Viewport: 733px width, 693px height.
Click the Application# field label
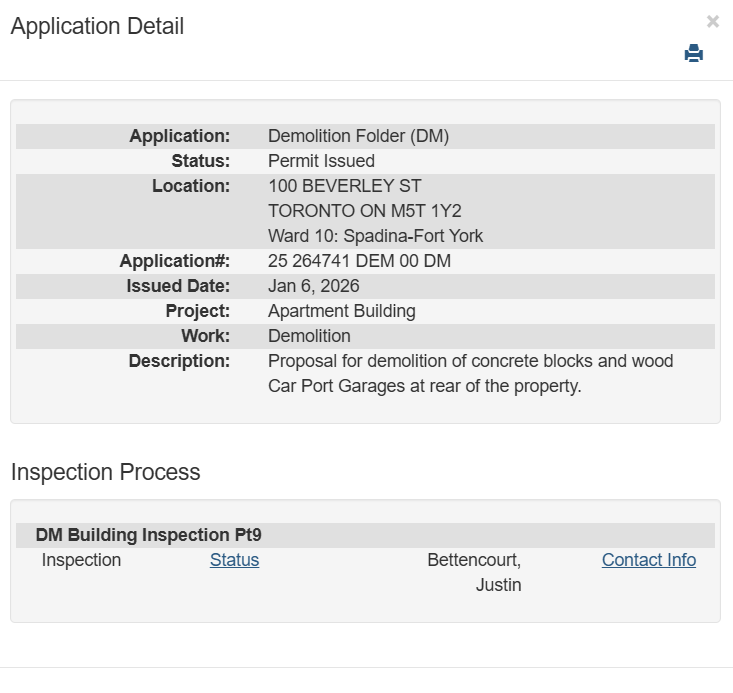[174, 261]
